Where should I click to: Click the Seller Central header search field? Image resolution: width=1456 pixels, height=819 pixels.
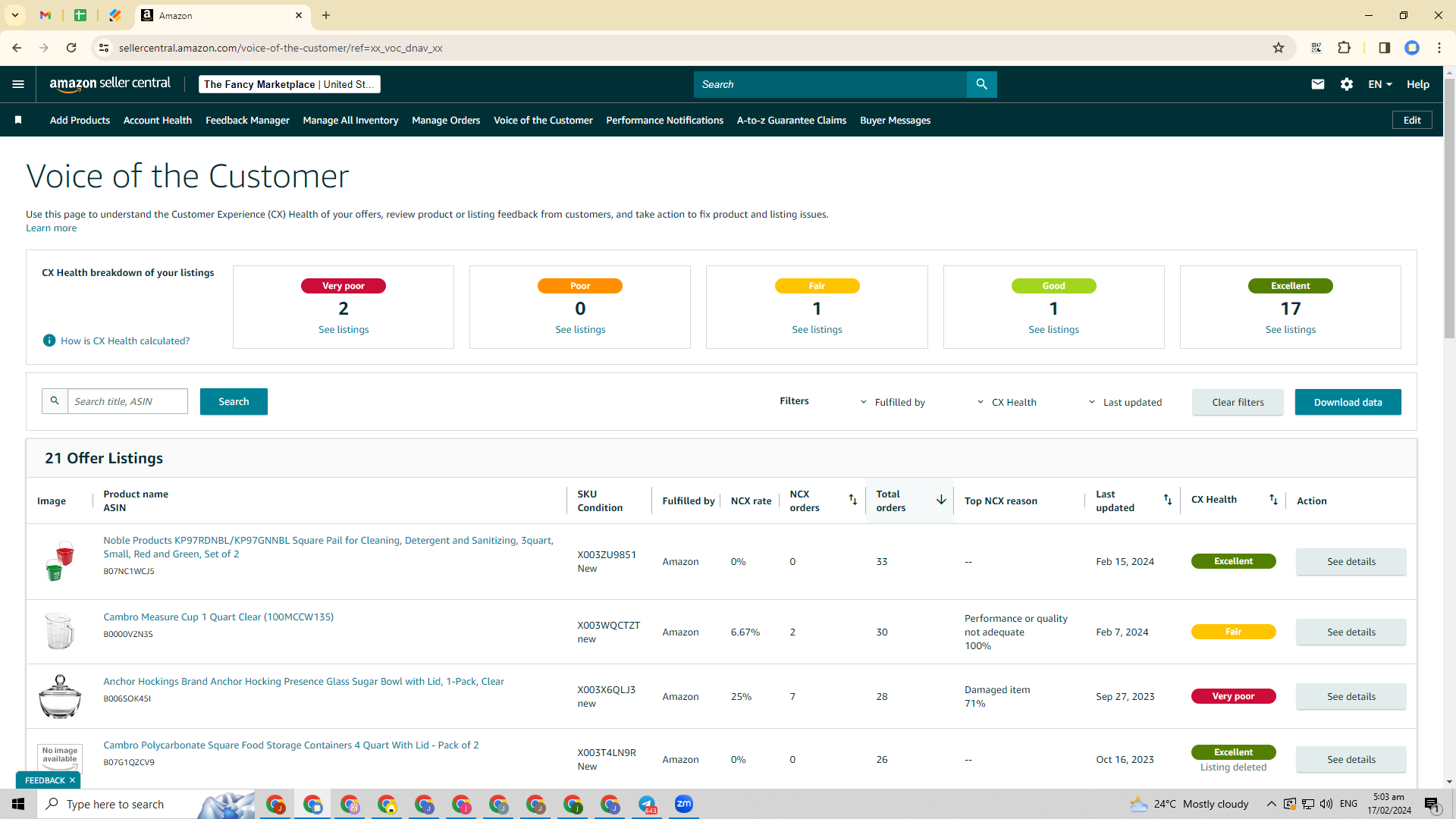pos(830,84)
